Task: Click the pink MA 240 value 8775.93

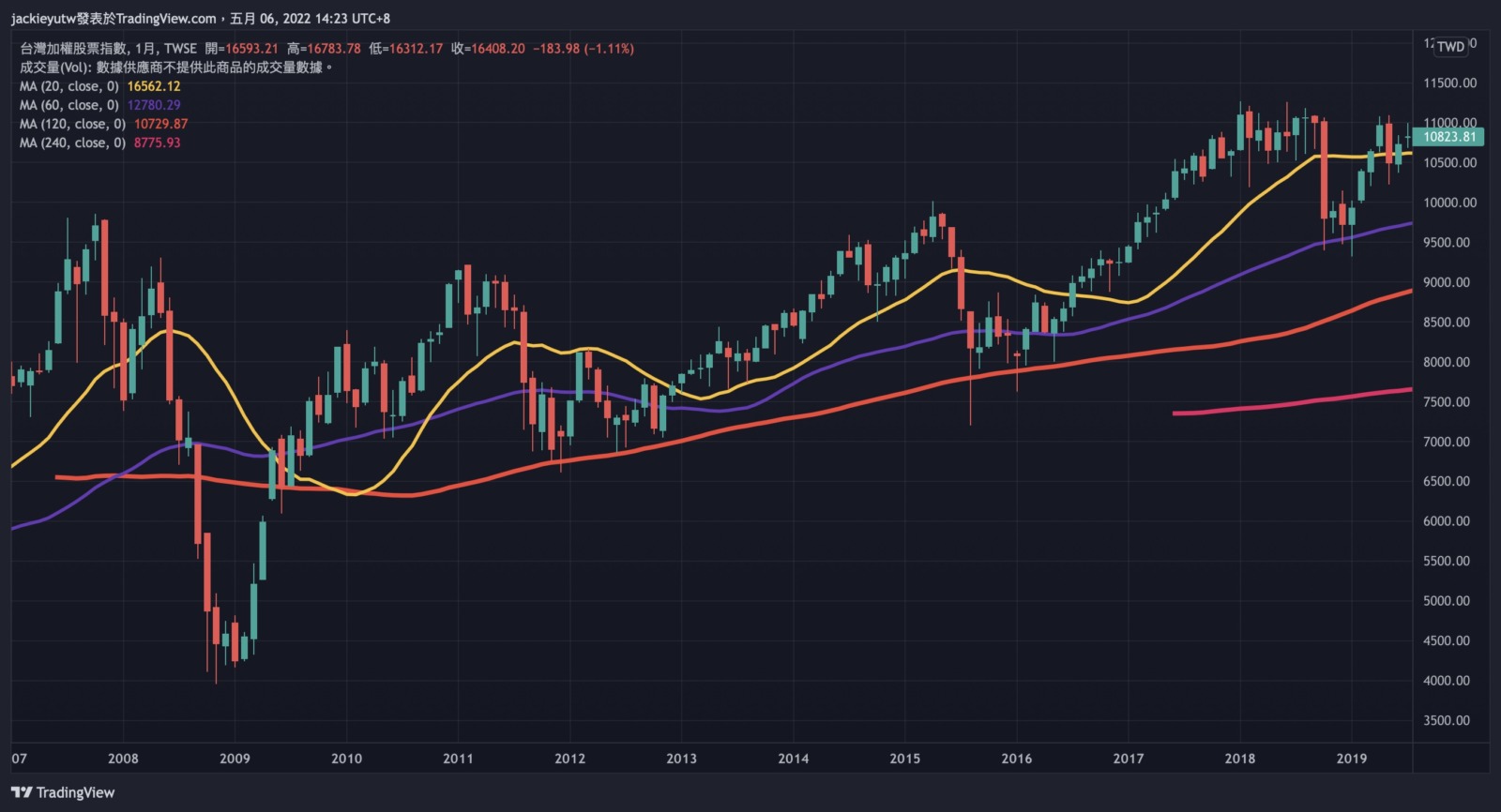Action: [x=157, y=143]
